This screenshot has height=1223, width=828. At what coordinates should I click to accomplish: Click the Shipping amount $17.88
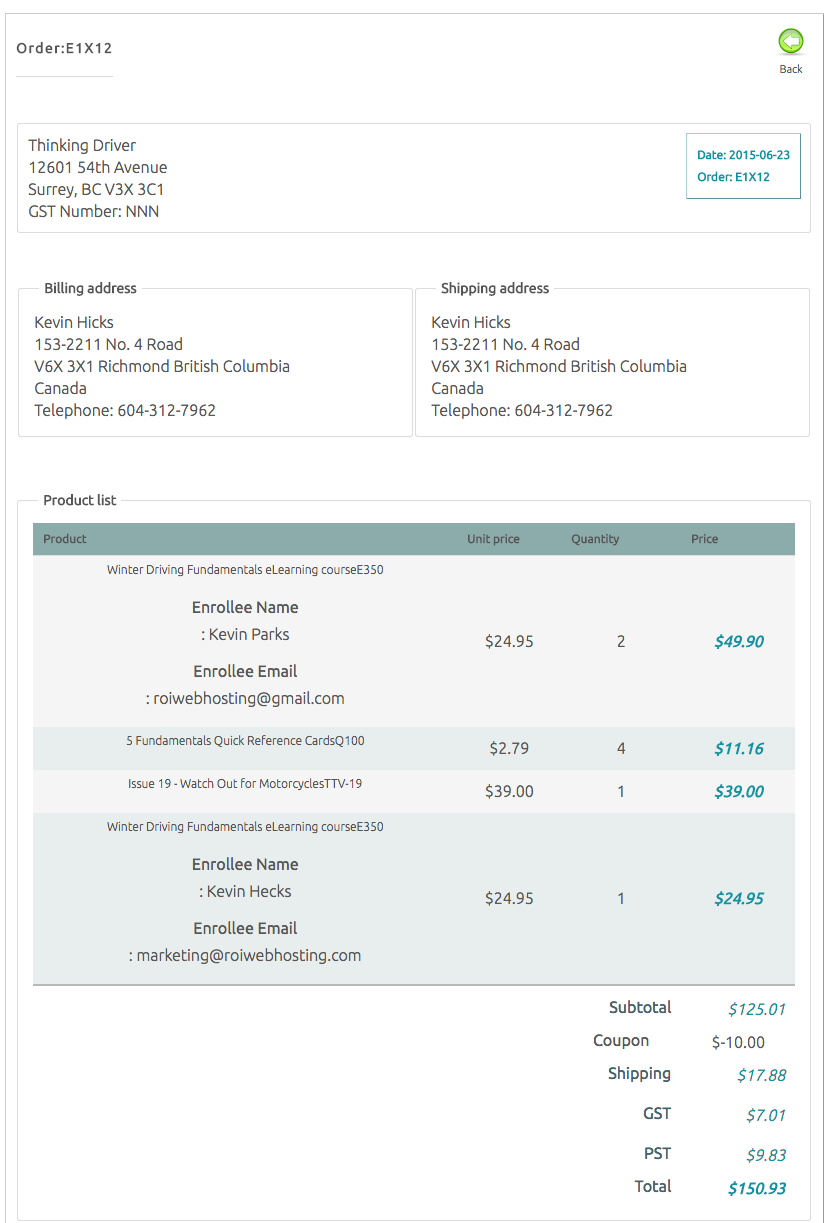coord(761,1075)
